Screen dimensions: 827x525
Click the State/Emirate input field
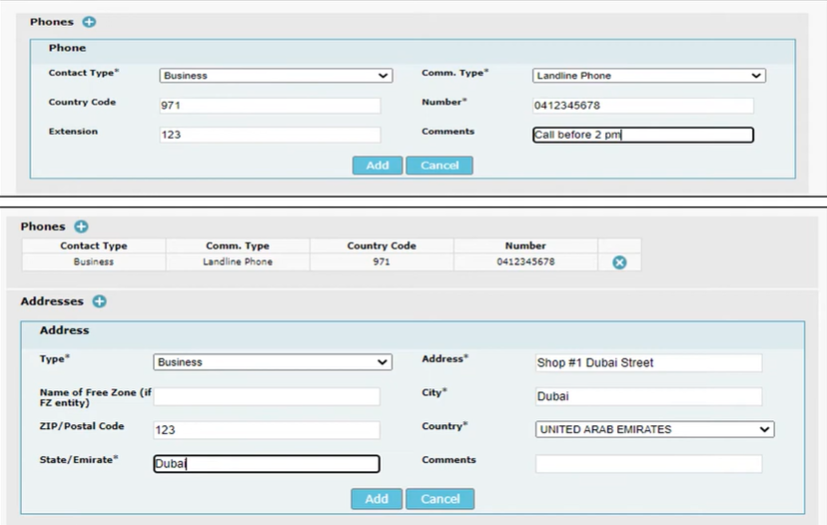pos(266,464)
